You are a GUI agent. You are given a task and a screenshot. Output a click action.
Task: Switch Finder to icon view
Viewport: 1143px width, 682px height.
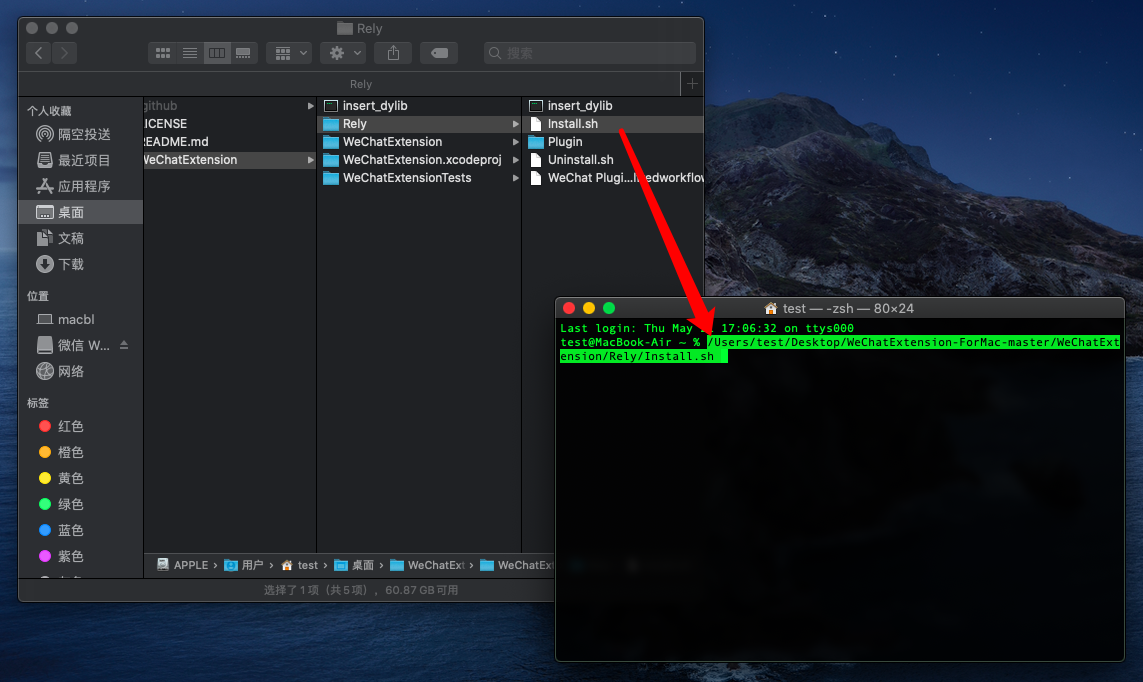pos(163,52)
